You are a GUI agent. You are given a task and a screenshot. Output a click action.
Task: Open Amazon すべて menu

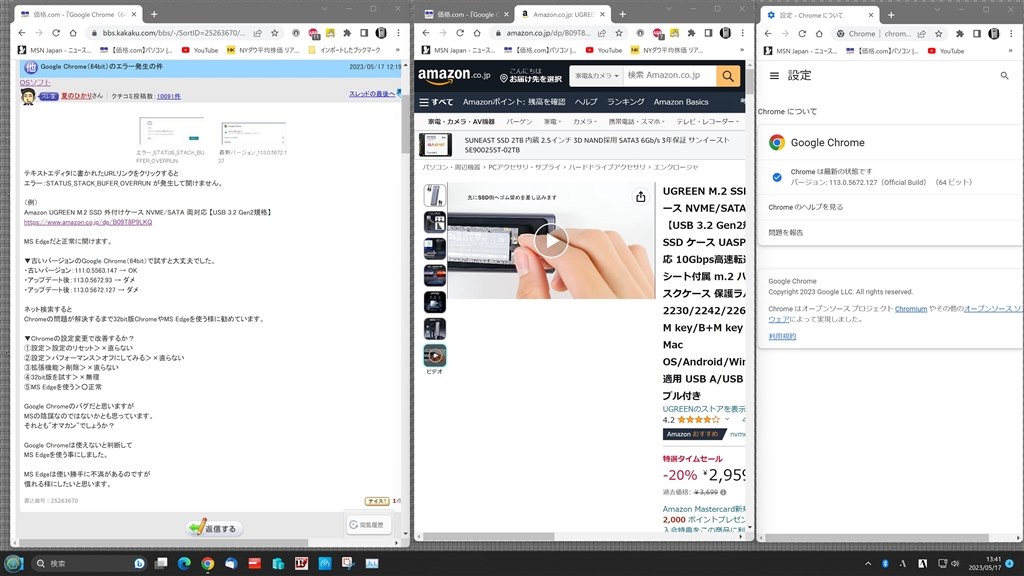tap(436, 102)
